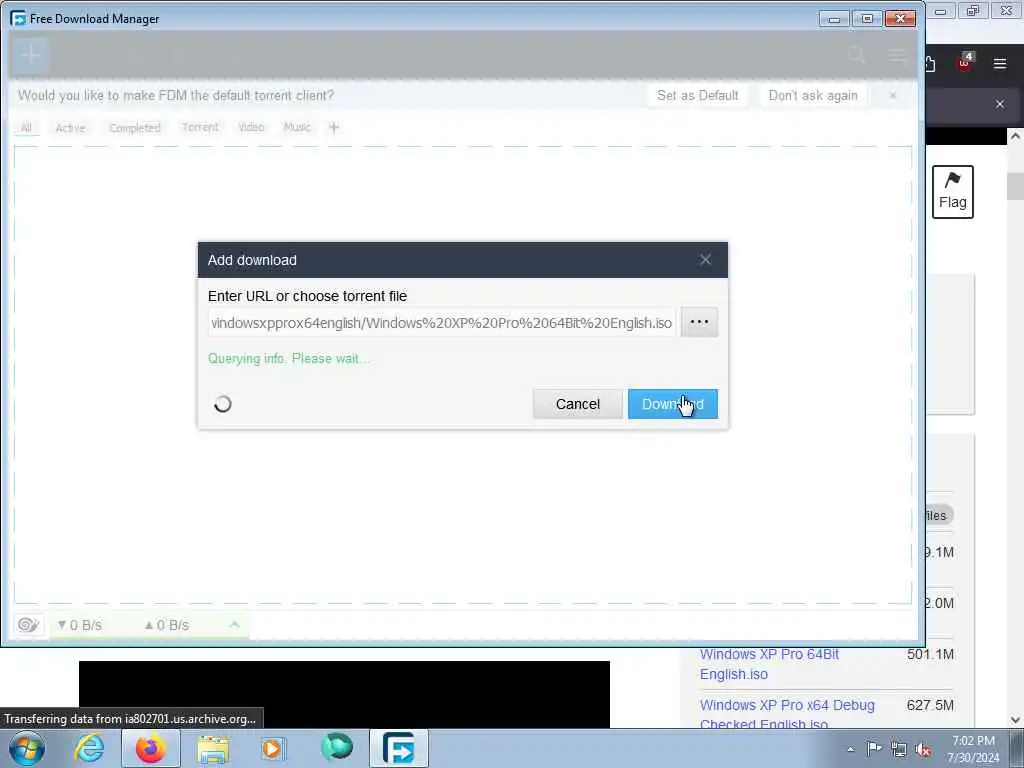Viewport: 1024px width, 768px height.
Task: Click the 501.1M file size text
Action: pos(930,654)
